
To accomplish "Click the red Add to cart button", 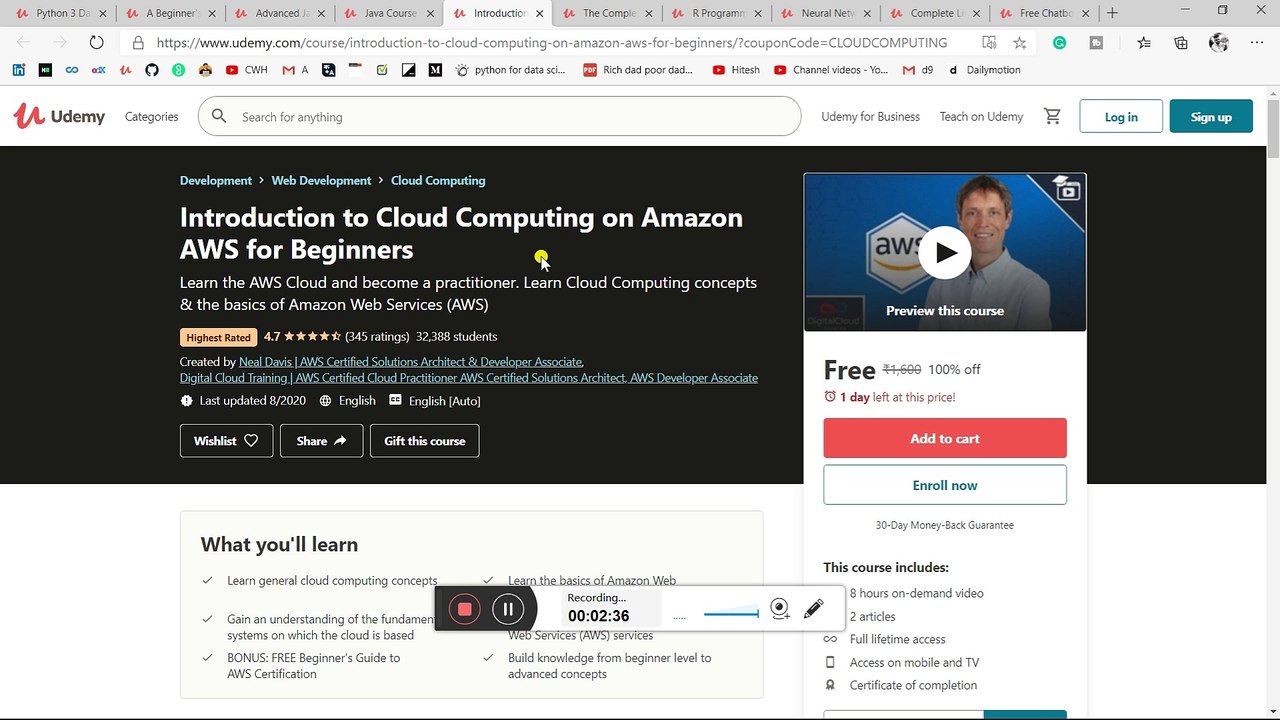I will coord(945,438).
